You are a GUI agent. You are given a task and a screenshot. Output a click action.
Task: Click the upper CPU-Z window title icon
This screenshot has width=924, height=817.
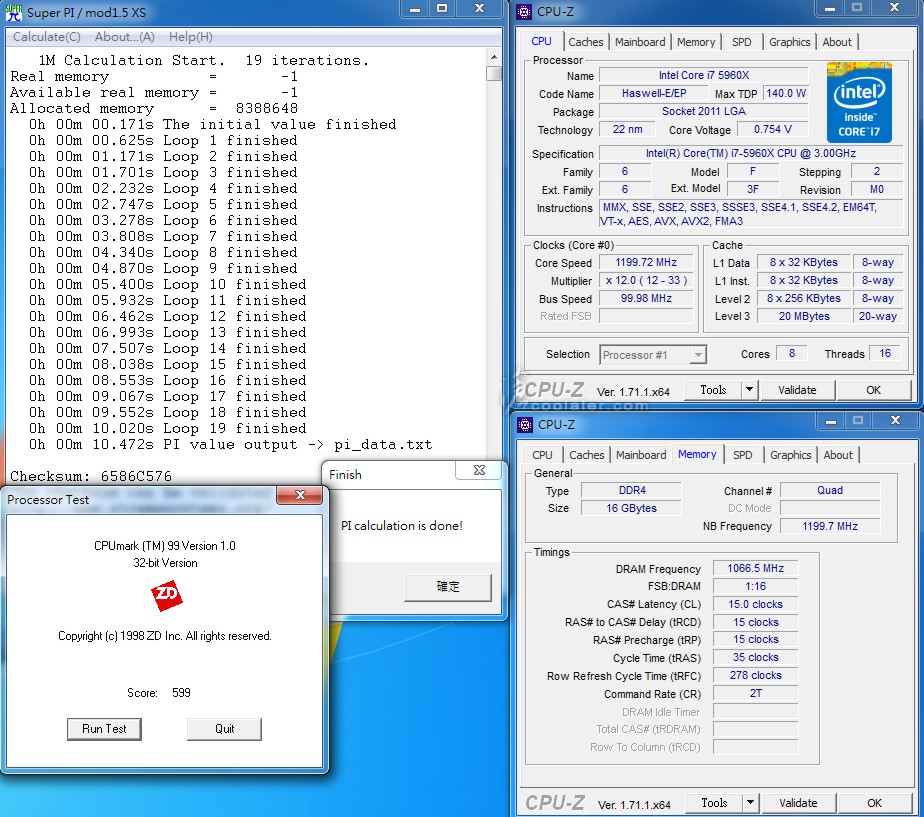click(524, 11)
